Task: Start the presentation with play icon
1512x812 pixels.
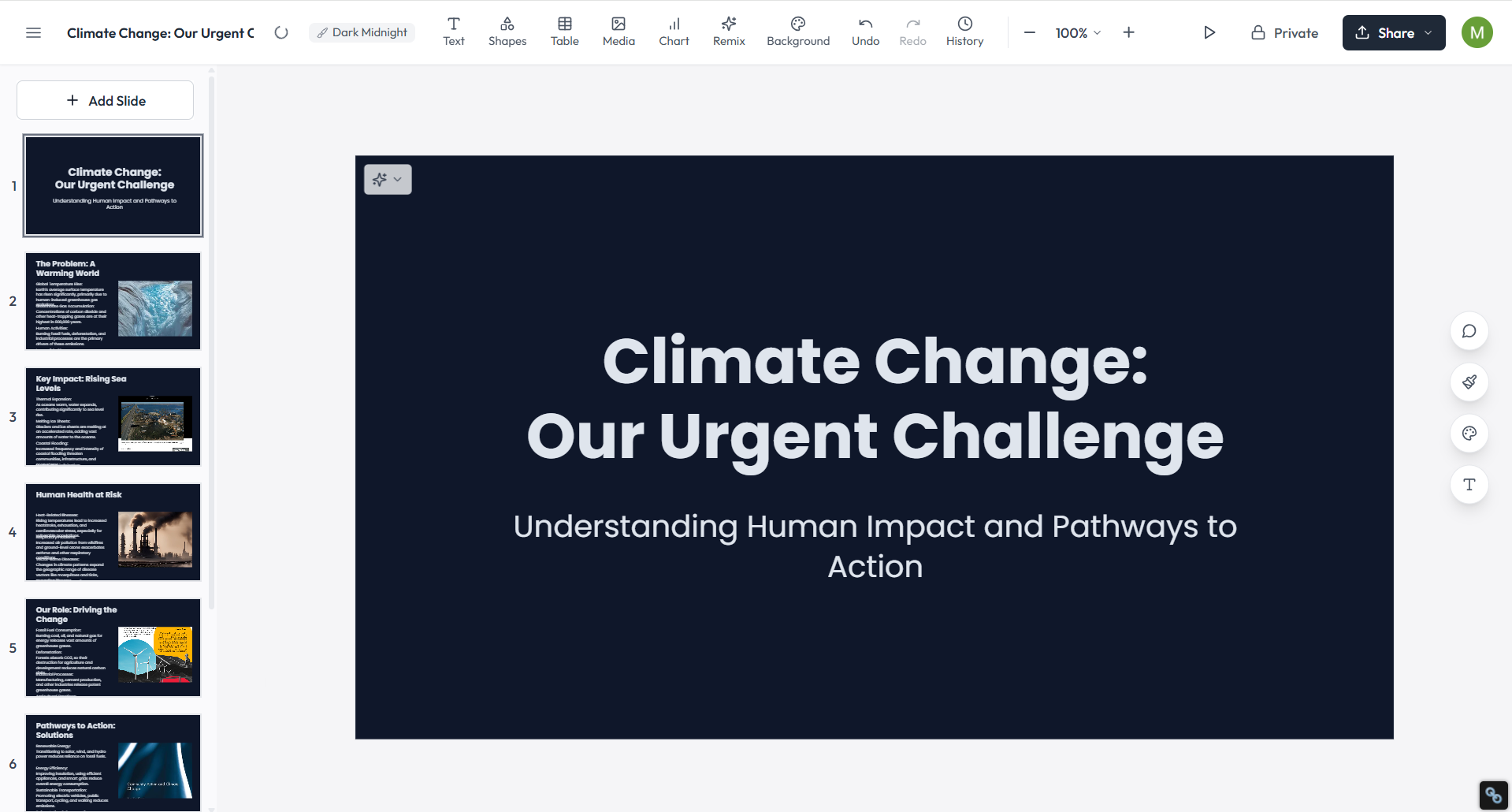Action: 1209,32
